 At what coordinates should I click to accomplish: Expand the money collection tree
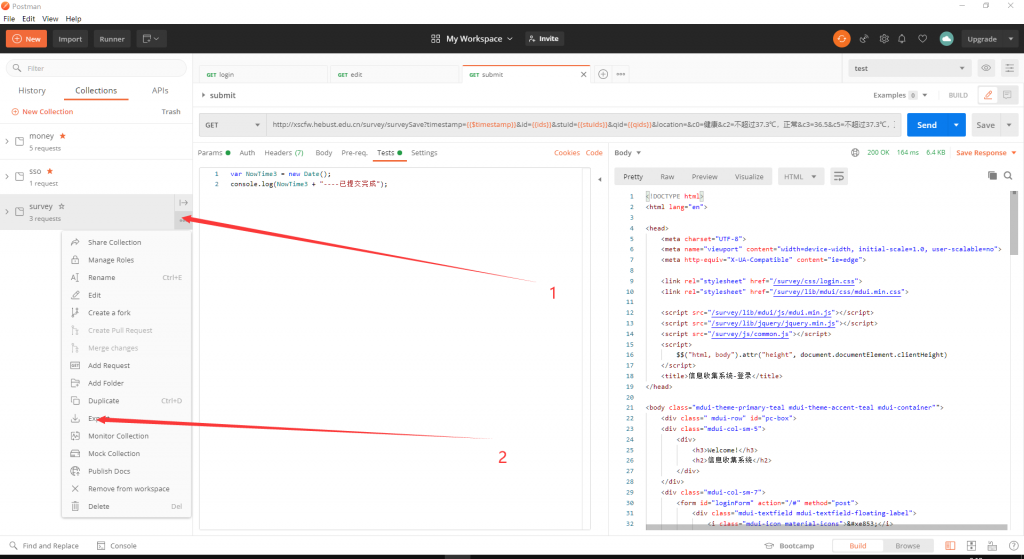click(7, 141)
